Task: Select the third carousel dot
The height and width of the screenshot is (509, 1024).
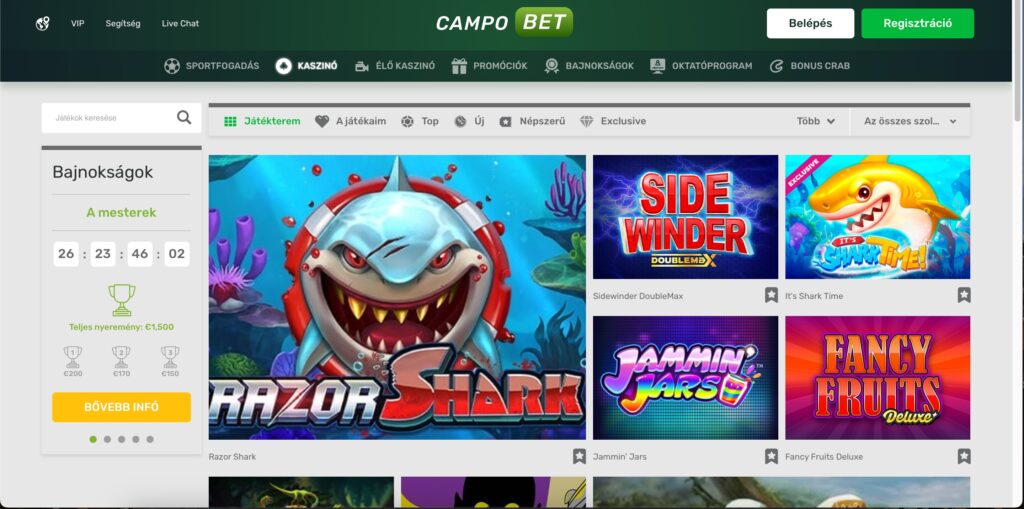Action: (x=121, y=439)
